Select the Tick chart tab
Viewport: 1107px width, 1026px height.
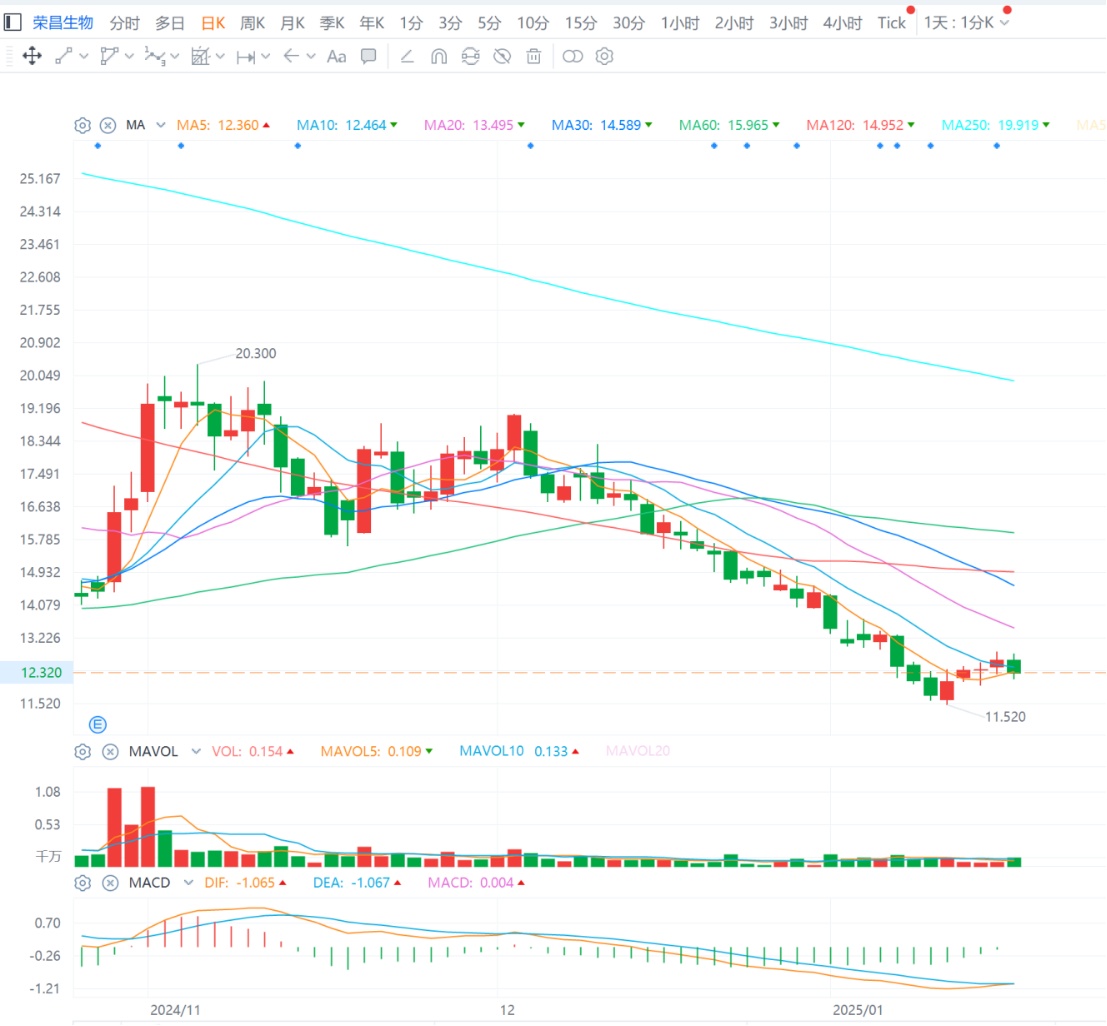892,23
